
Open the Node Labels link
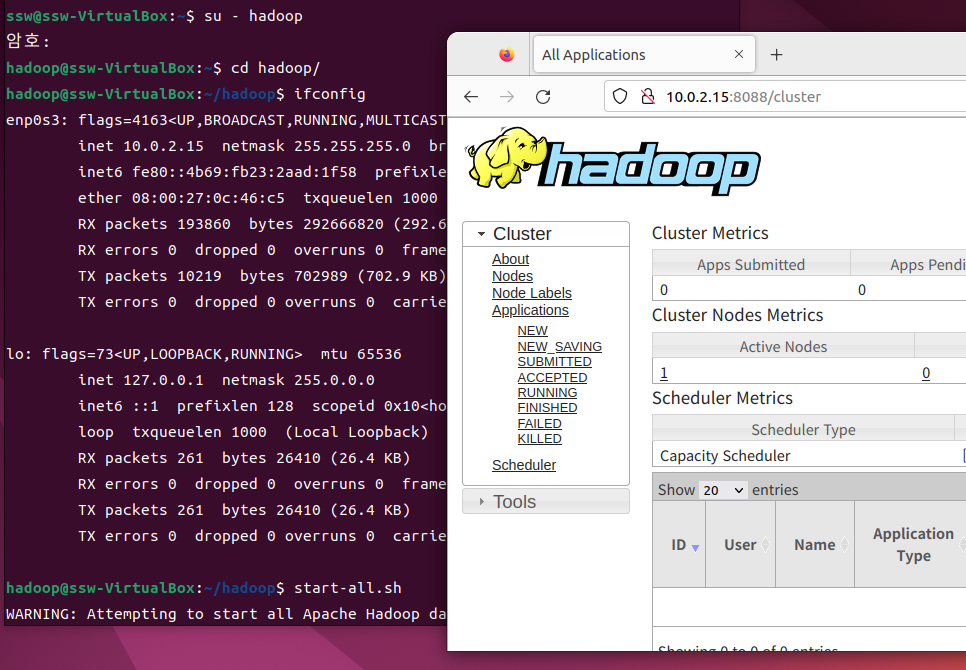[532, 293]
